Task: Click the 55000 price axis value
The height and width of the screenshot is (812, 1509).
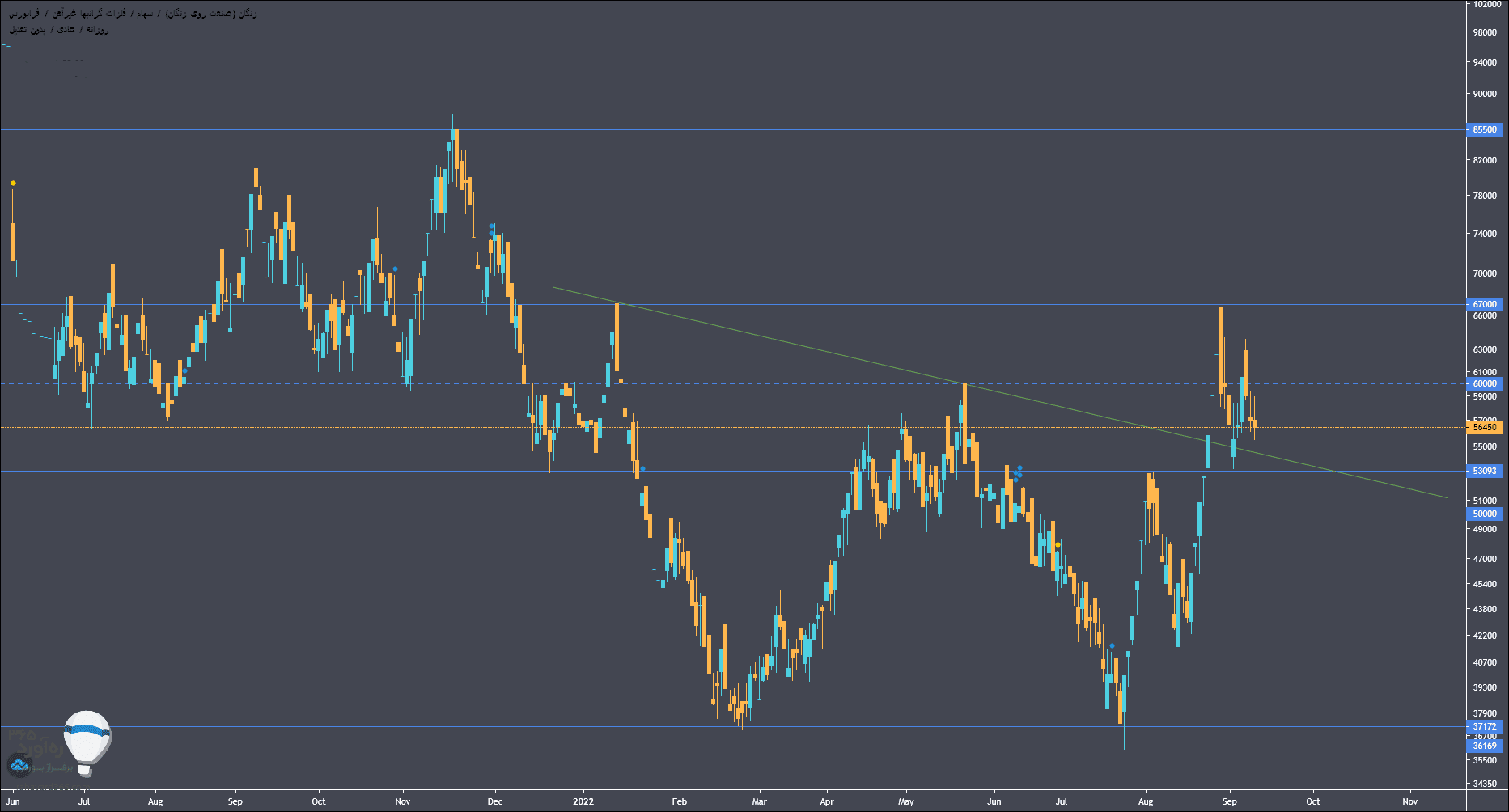Action: pyautogui.click(x=1486, y=446)
